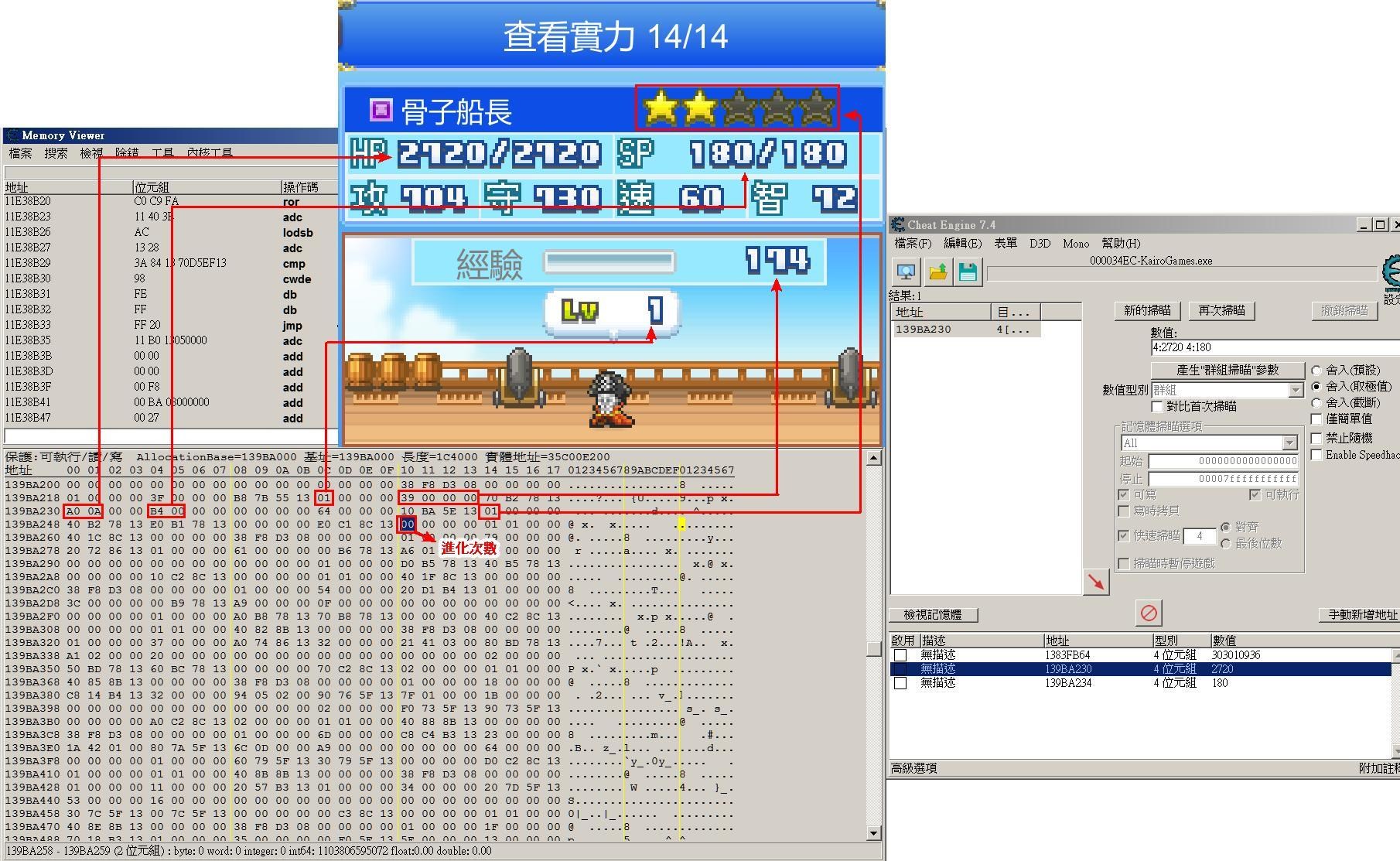Click the 檢視記憶體 button
This screenshot has width=1400, height=861.
[x=933, y=615]
